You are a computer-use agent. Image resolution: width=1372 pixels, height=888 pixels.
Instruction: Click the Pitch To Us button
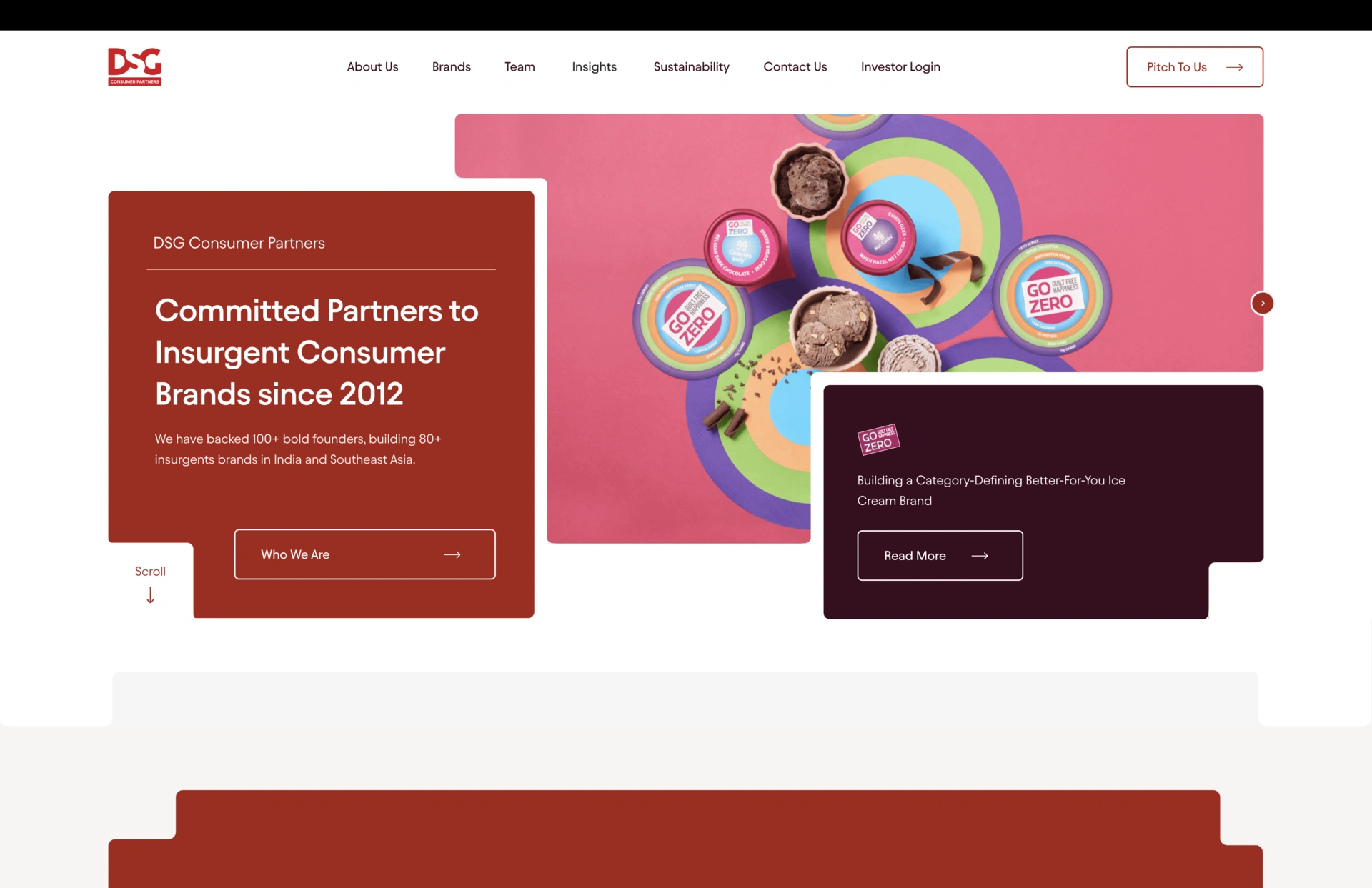(1195, 67)
